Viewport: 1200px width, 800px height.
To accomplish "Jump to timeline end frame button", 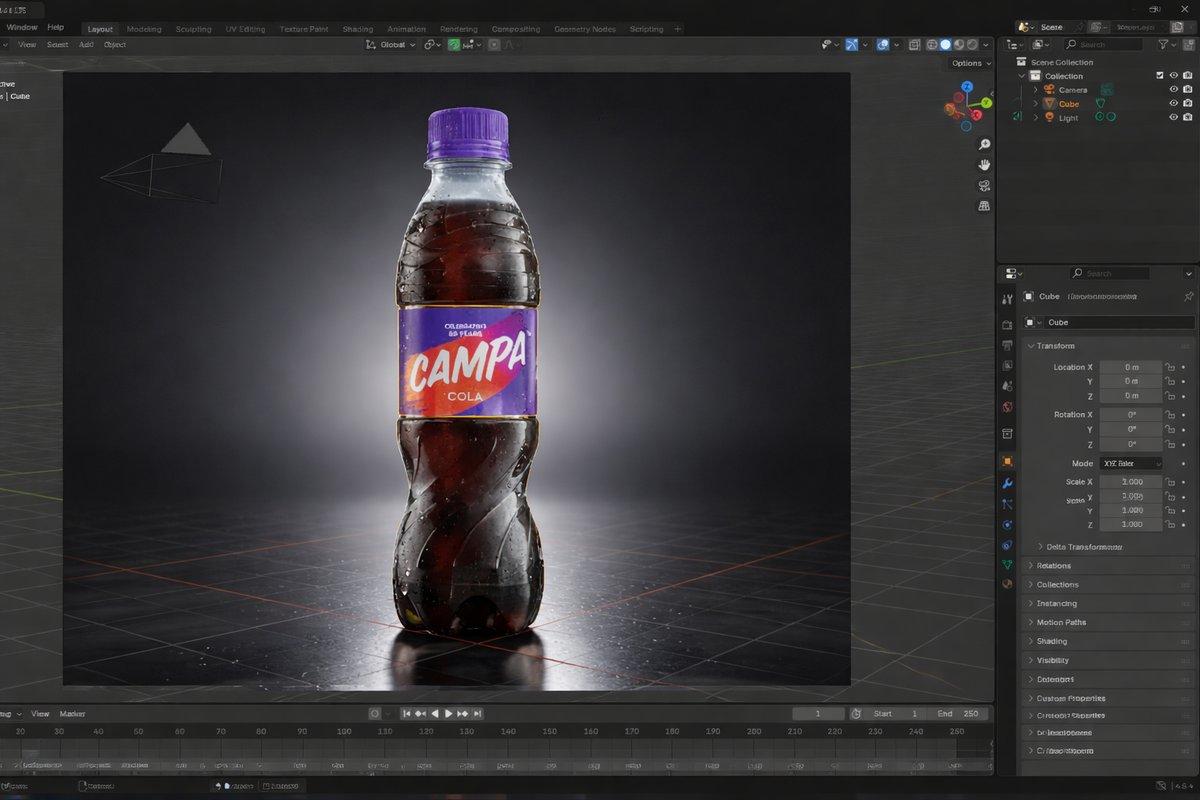I will click(x=478, y=714).
